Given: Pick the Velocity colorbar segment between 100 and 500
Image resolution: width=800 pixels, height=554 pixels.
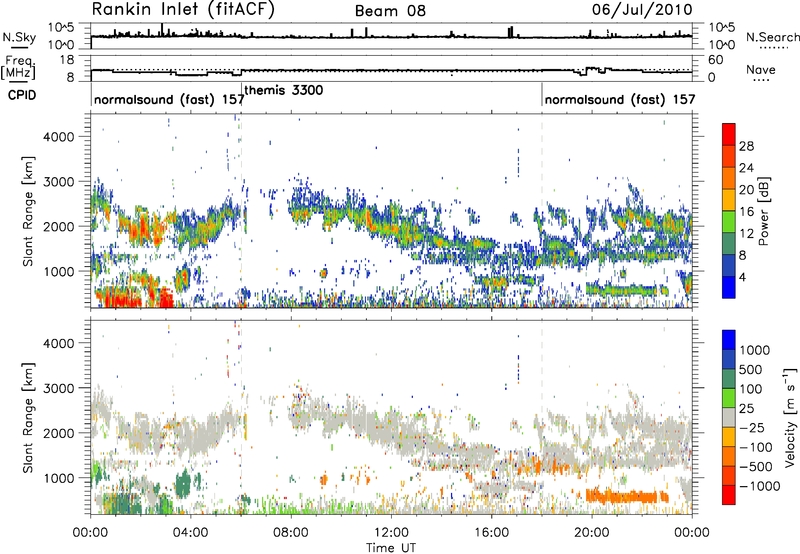Looking at the screenshot, I should [729, 379].
